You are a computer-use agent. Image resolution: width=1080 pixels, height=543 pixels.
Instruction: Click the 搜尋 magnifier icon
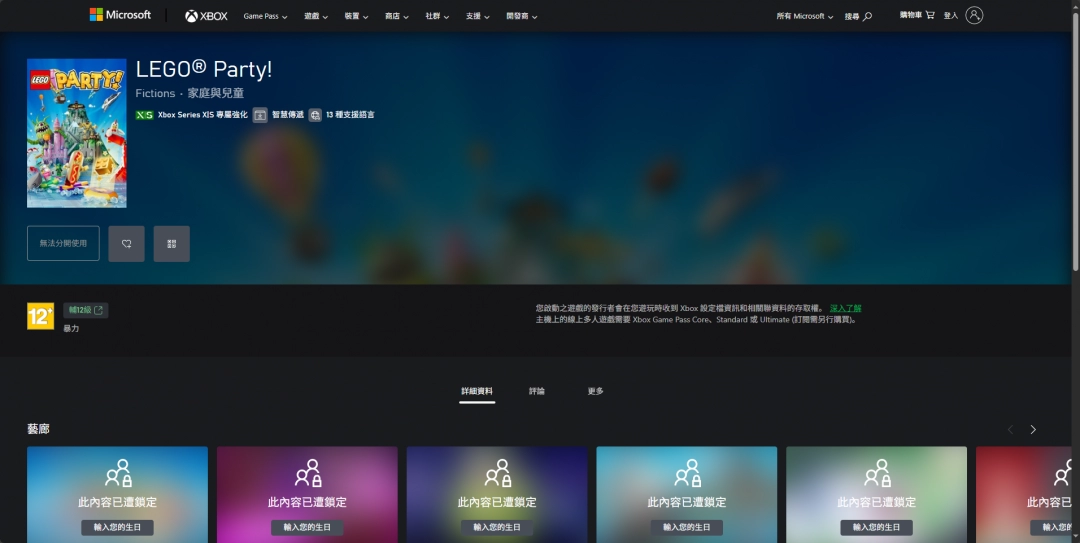point(867,16)
